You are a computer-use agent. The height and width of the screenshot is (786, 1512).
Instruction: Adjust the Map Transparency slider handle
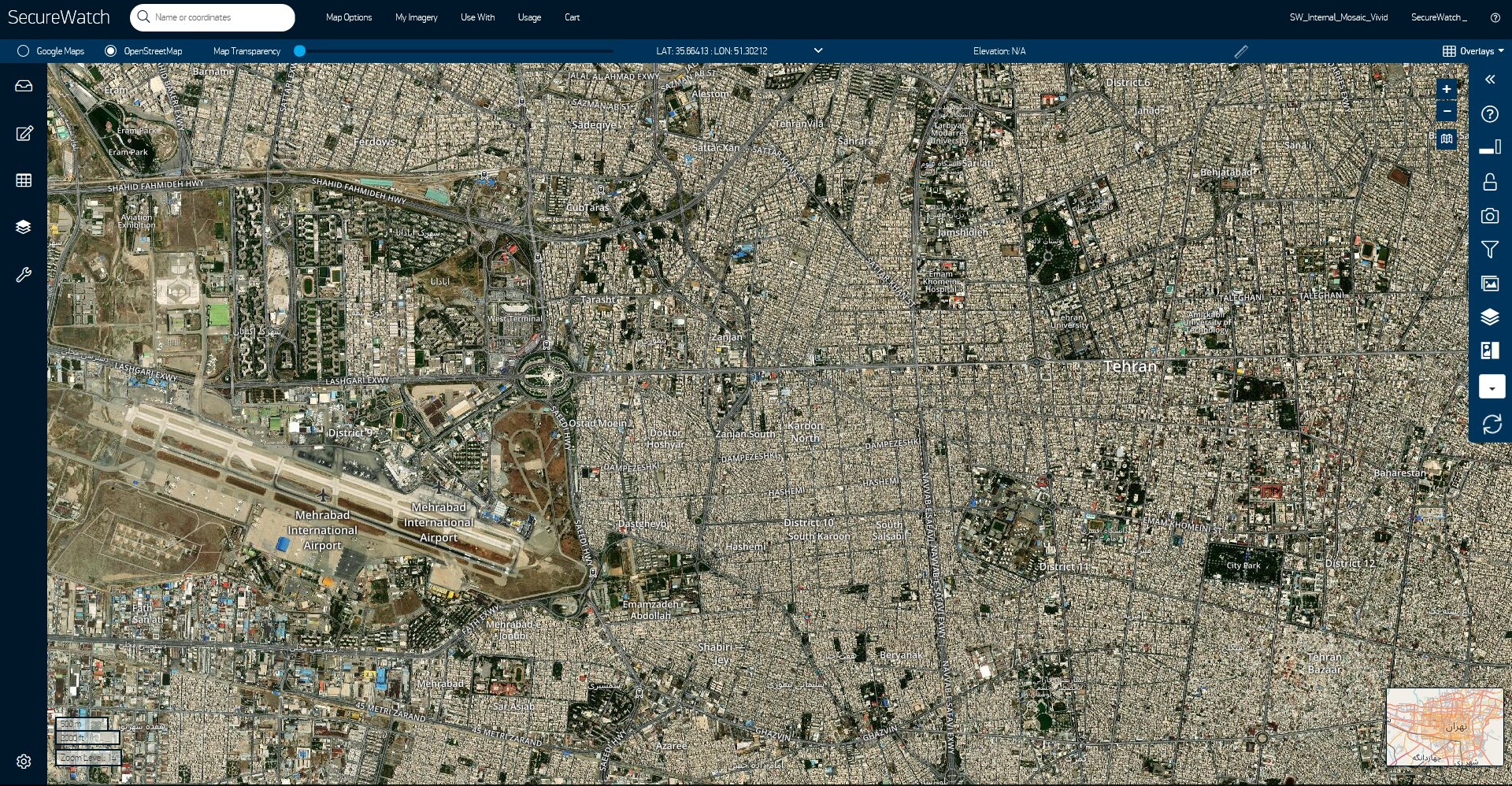point(299,51)
